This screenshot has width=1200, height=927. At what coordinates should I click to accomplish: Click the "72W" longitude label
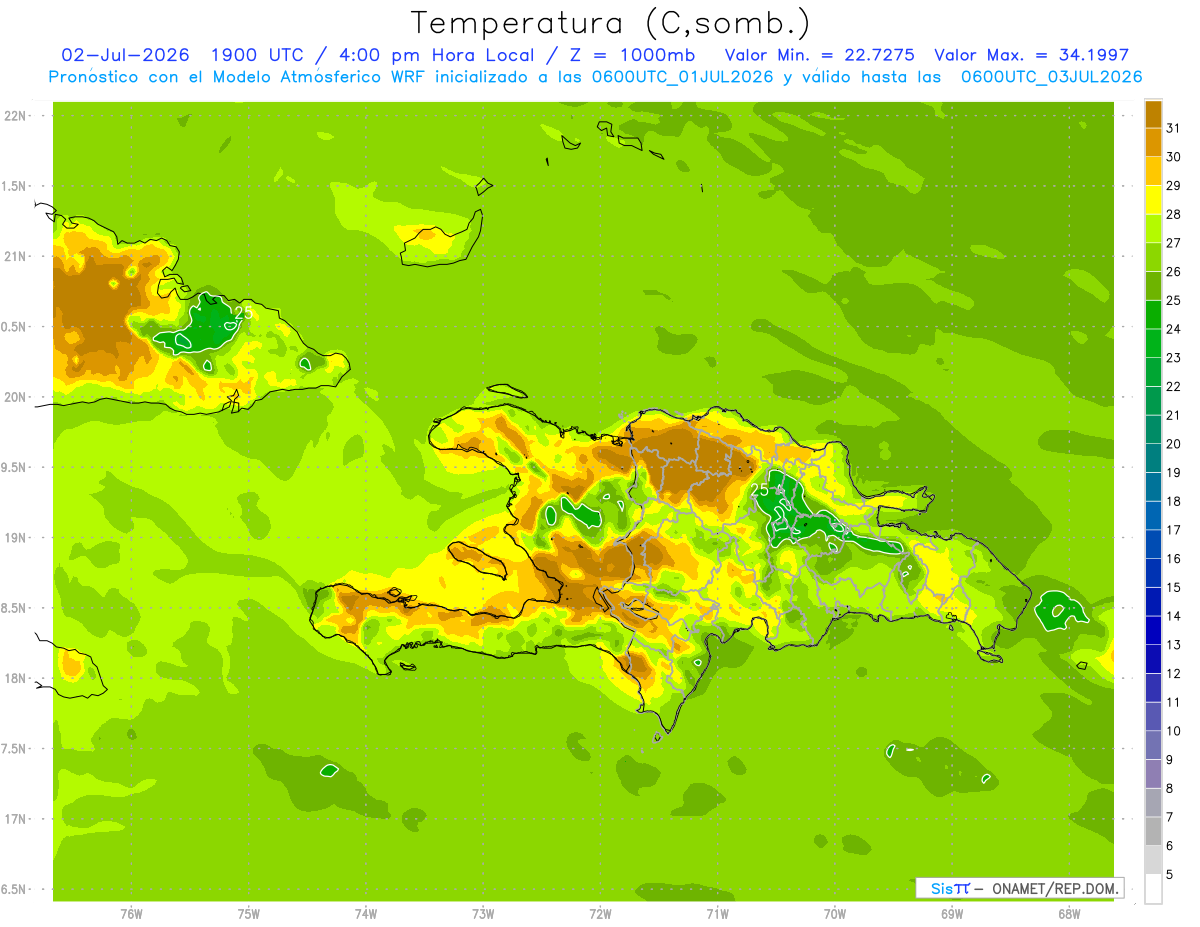[x=600, y=914]
